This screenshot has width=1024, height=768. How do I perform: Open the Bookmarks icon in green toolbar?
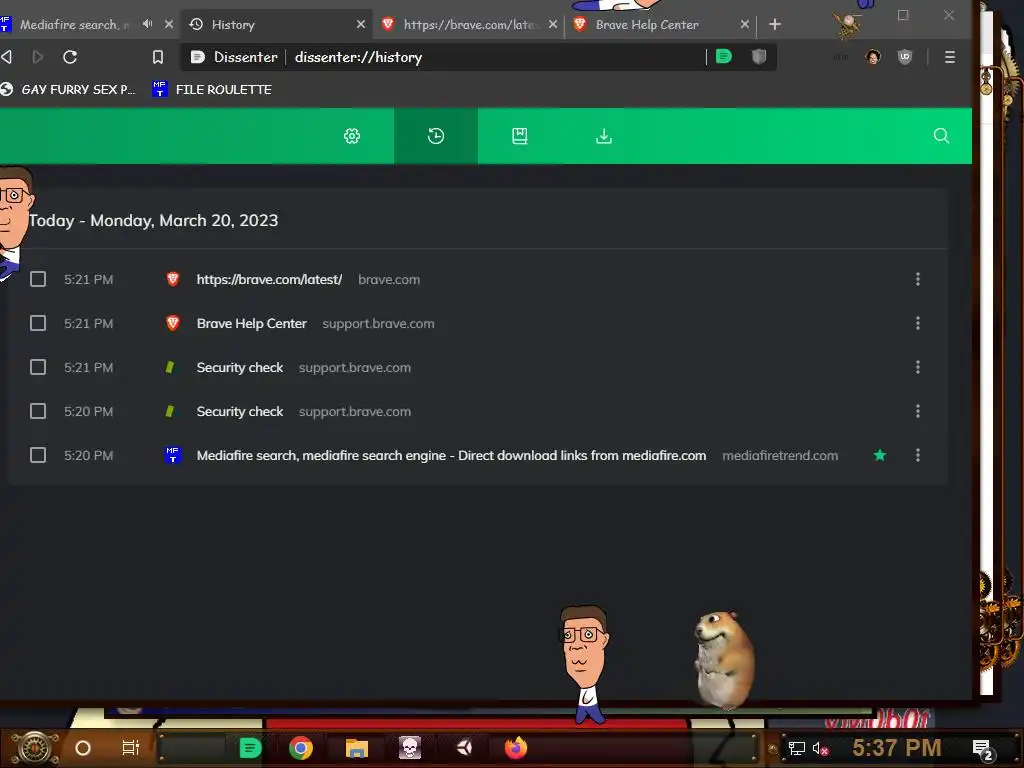coord(520,136)
